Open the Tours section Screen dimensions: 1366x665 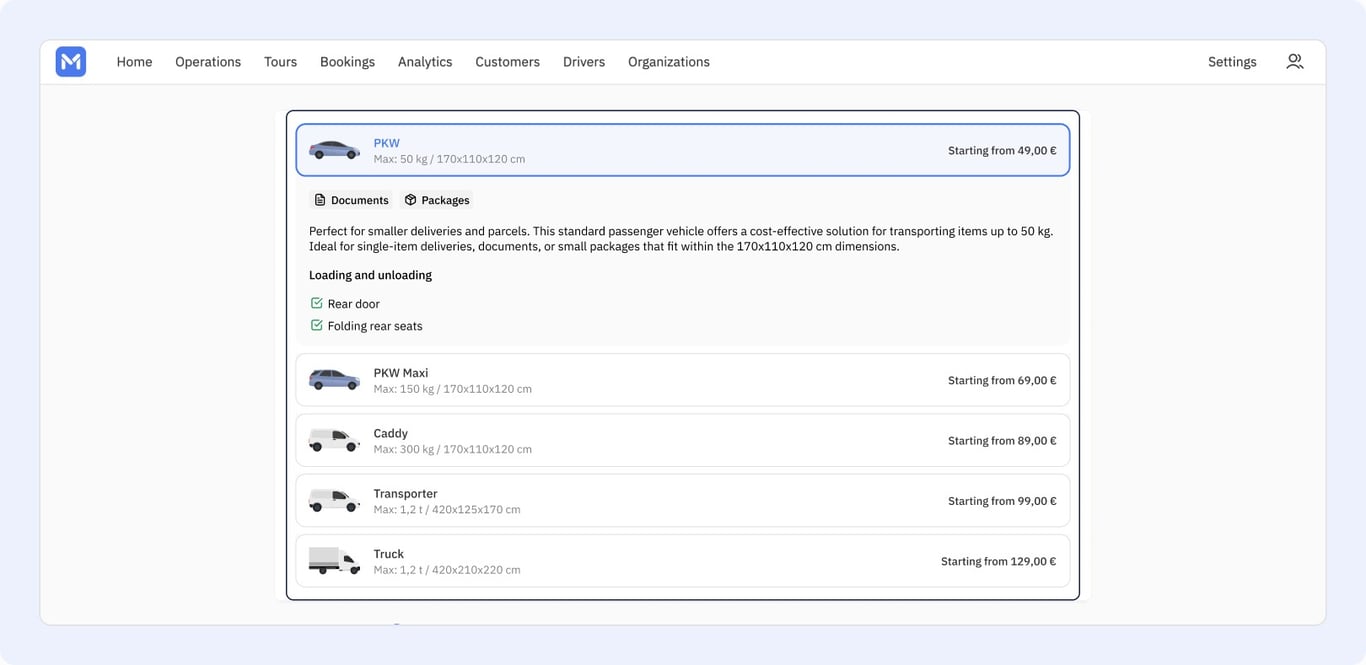[x=280, y=62]
